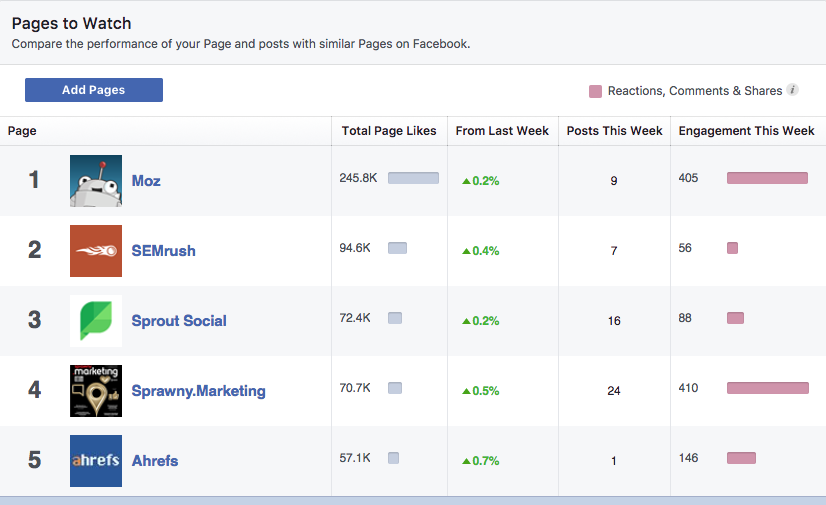The height and width of the screenshot is (505, 826).
Task: Click Moz's pink engagement bar
Action: pyautogui.click(x=767, y=178)
